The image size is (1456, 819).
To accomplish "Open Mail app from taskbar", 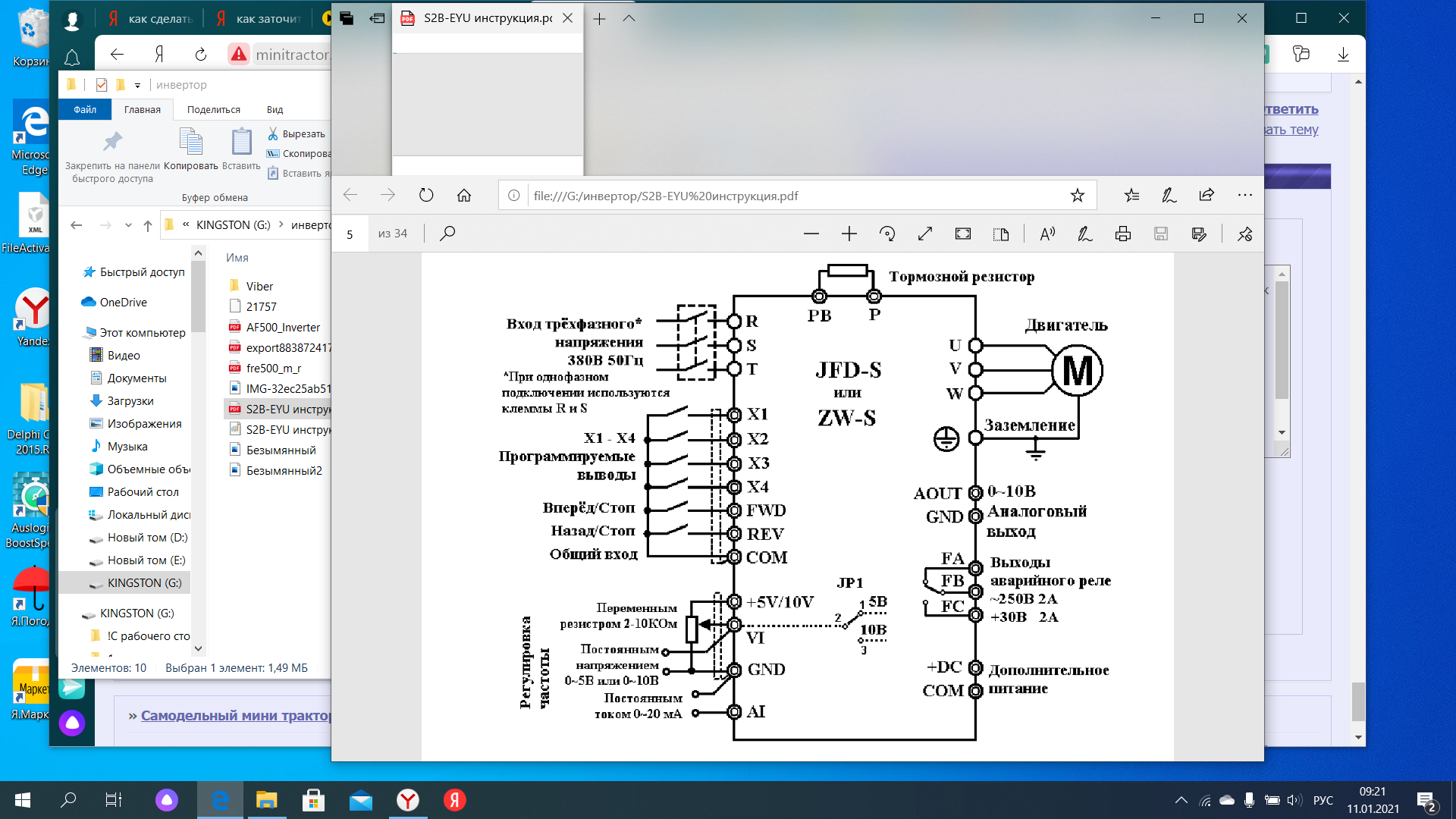I will point(361,800).
